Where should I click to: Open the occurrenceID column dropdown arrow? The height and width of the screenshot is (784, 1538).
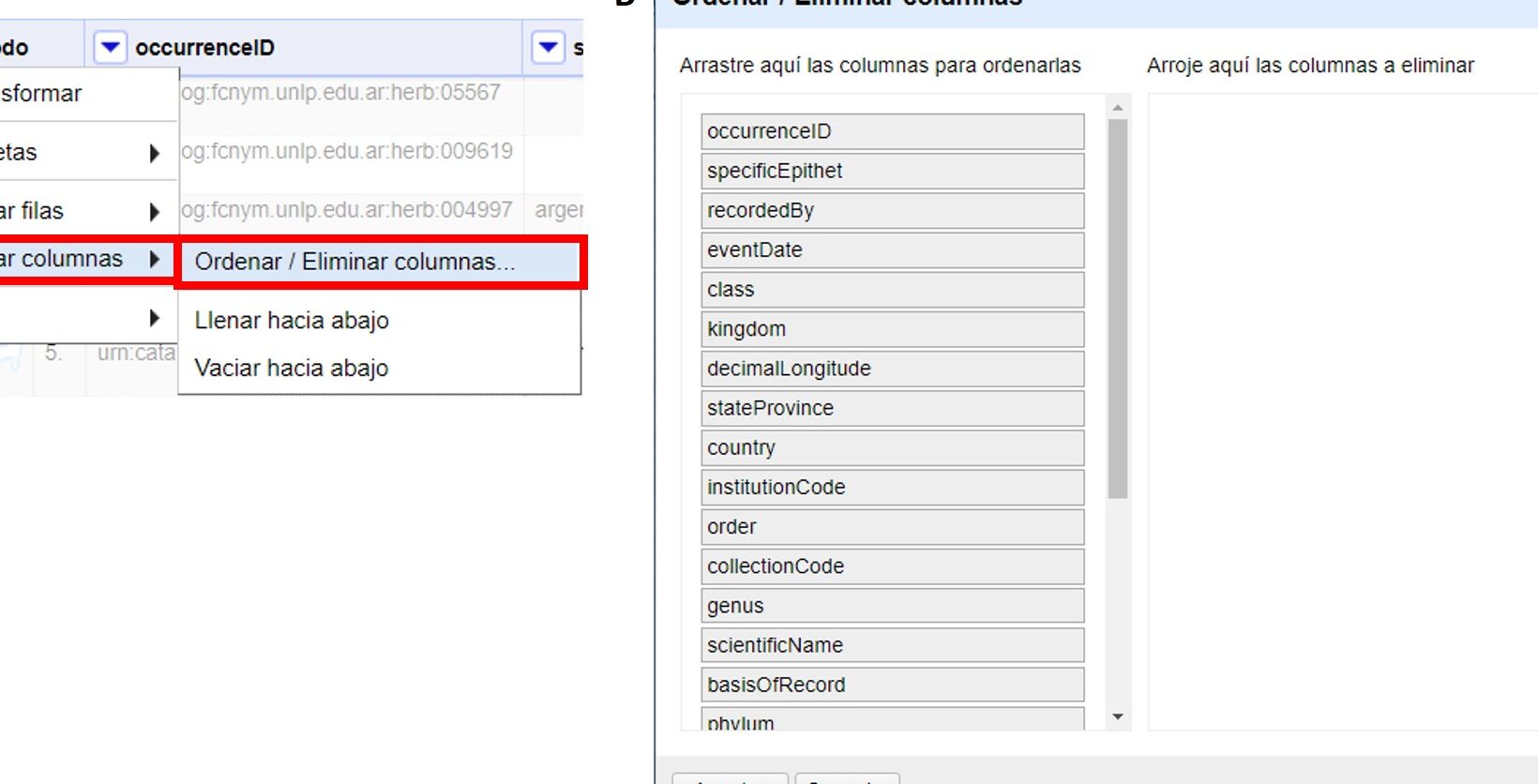[x=110, y=47]
